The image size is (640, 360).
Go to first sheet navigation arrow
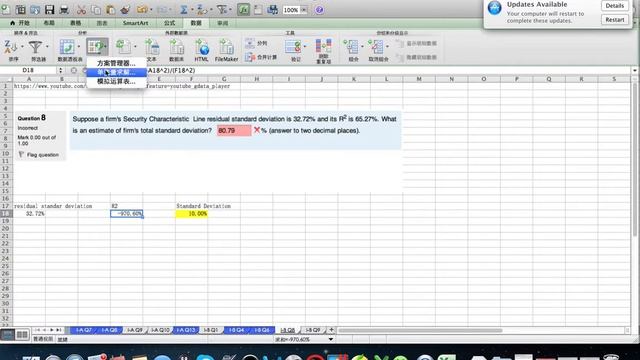[x=38, y=330]
